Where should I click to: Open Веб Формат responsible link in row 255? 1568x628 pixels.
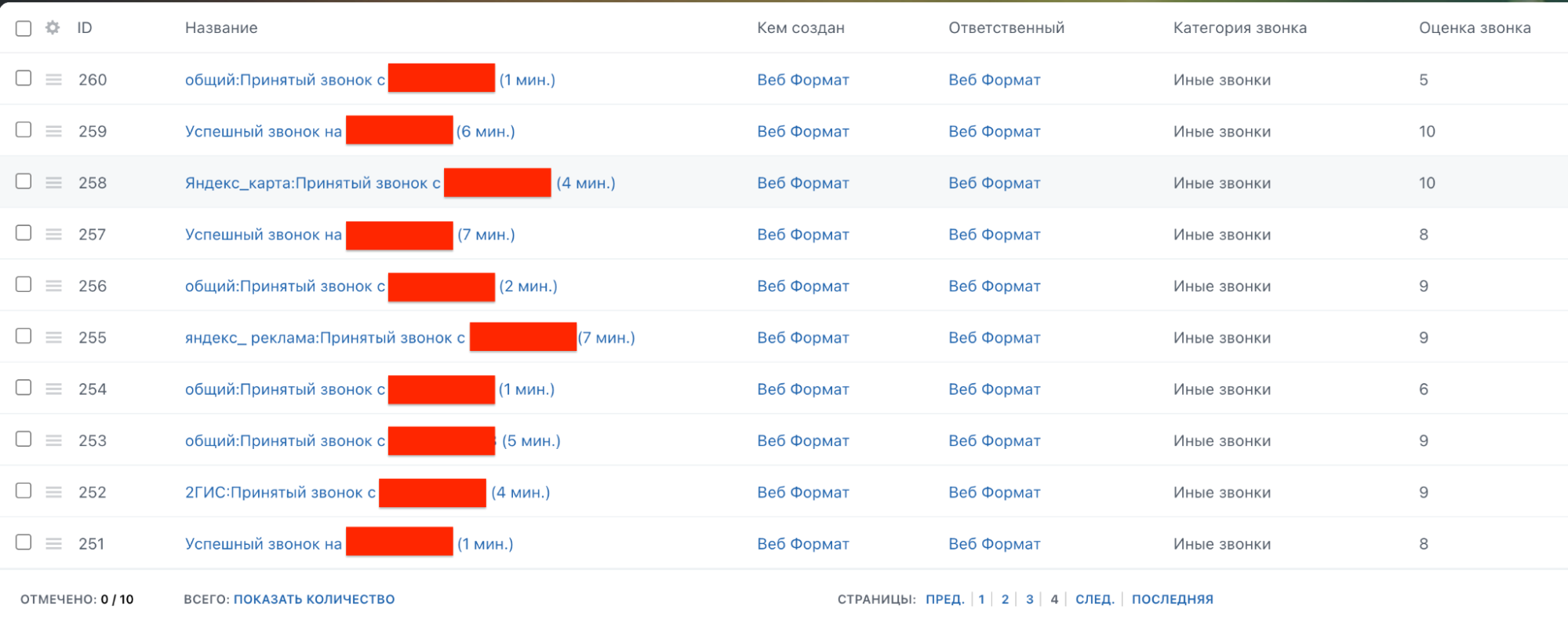click(x=994, y=338)
